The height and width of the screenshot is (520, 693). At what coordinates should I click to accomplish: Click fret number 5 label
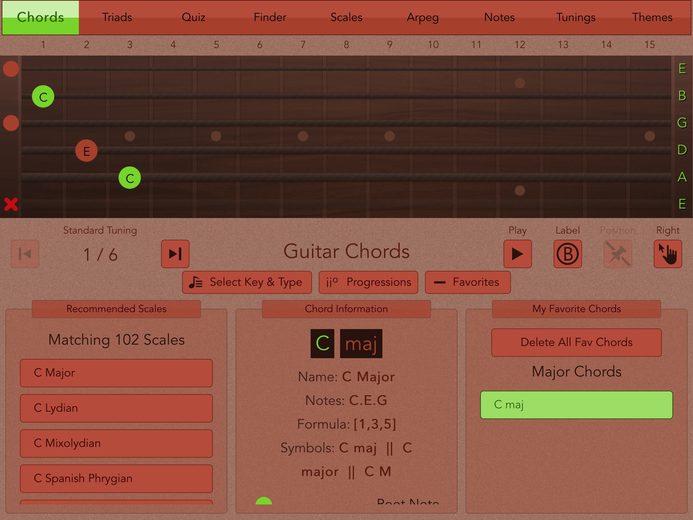[x=216, y=45]
